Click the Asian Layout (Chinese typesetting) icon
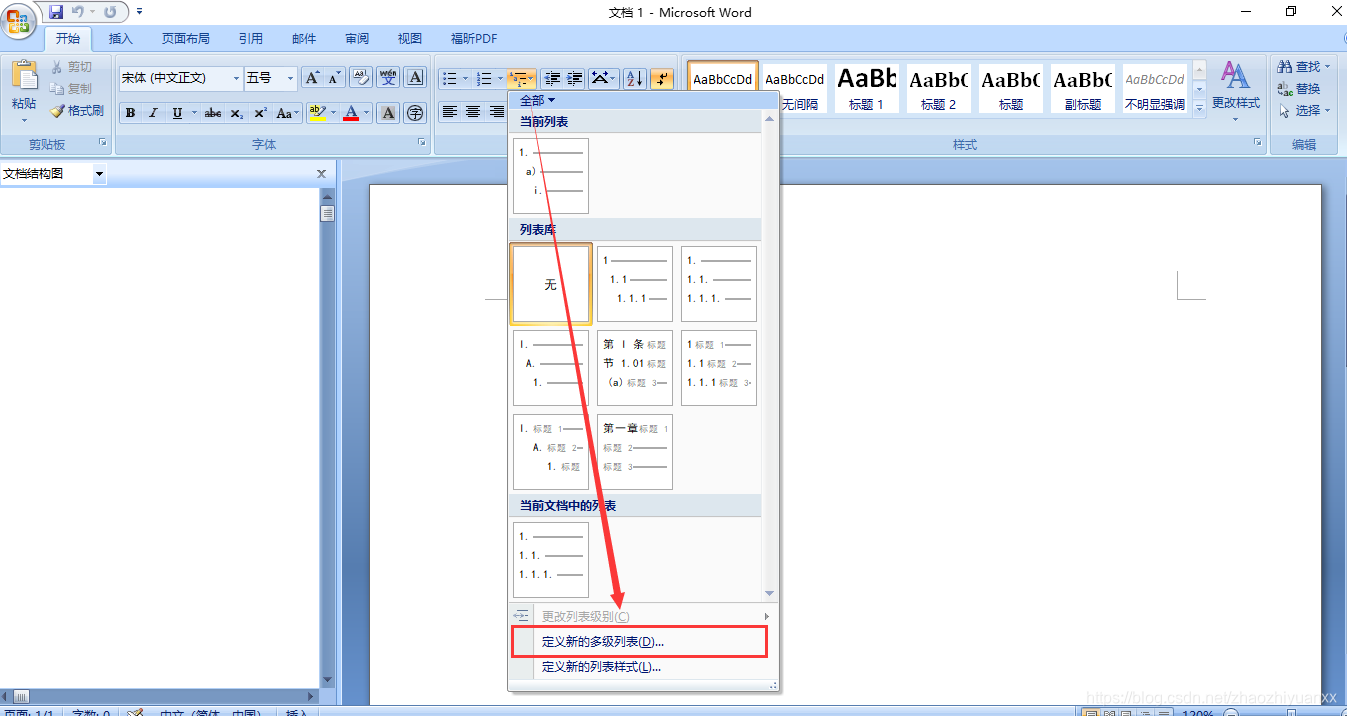Screen dimensions: 1347x716 (x=603, y=78)
